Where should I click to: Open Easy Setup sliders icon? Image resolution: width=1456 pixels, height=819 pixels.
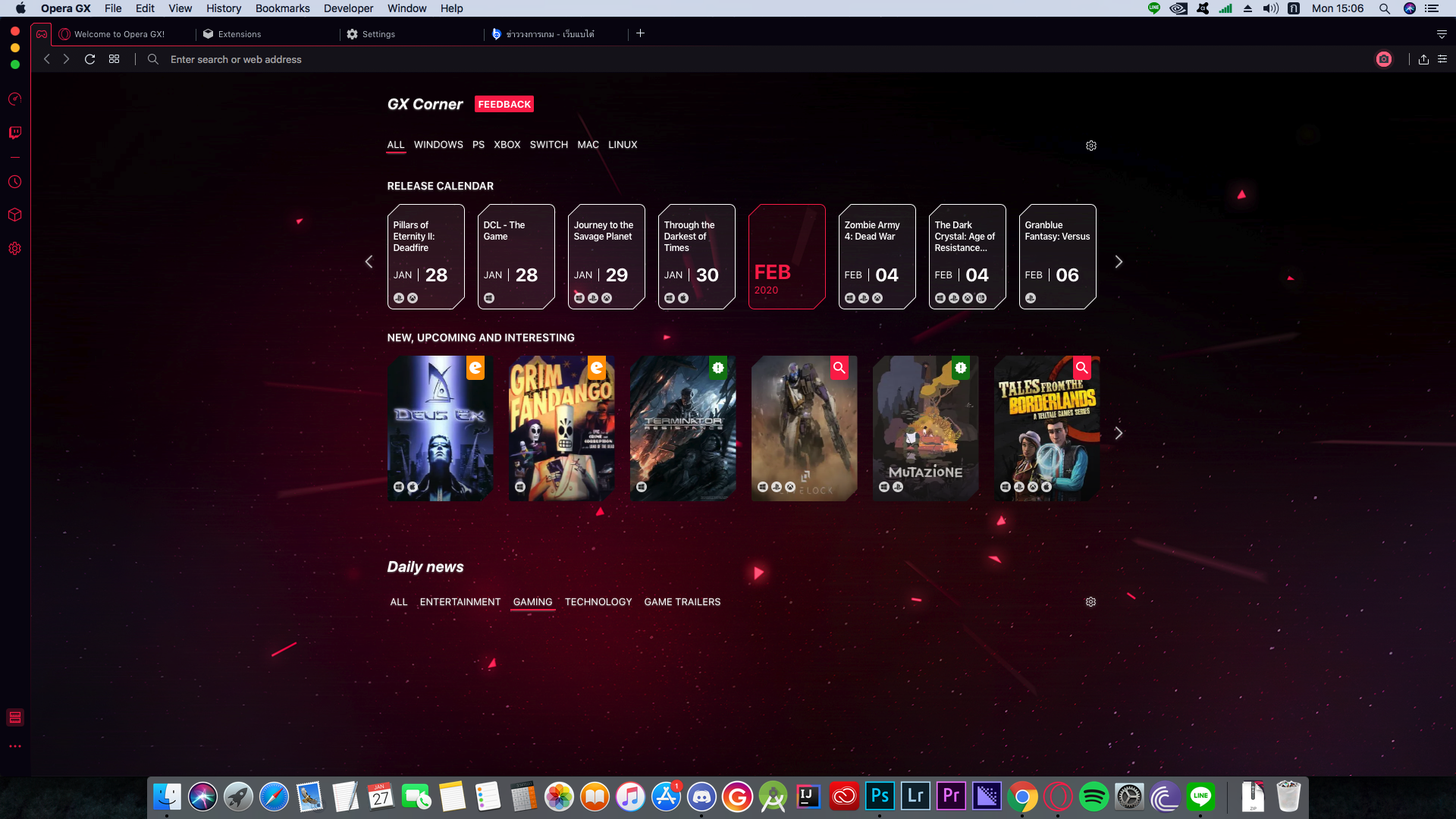[x=1442, y=59]
